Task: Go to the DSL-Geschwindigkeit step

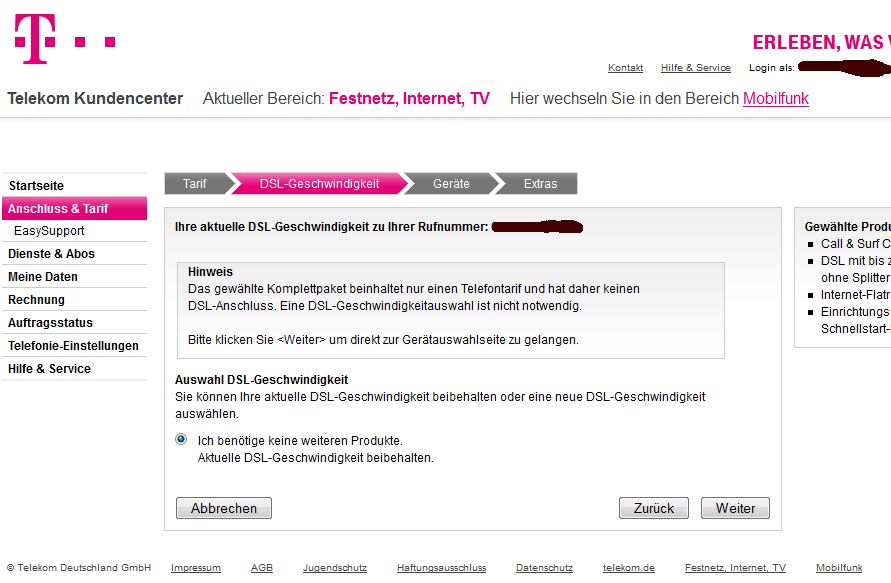Action: (319, 184)
